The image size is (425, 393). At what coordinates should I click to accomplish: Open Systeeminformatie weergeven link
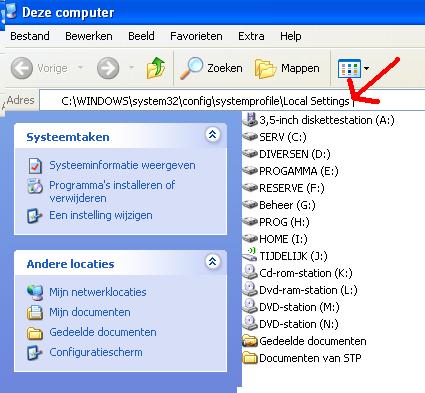pos(122,165)
